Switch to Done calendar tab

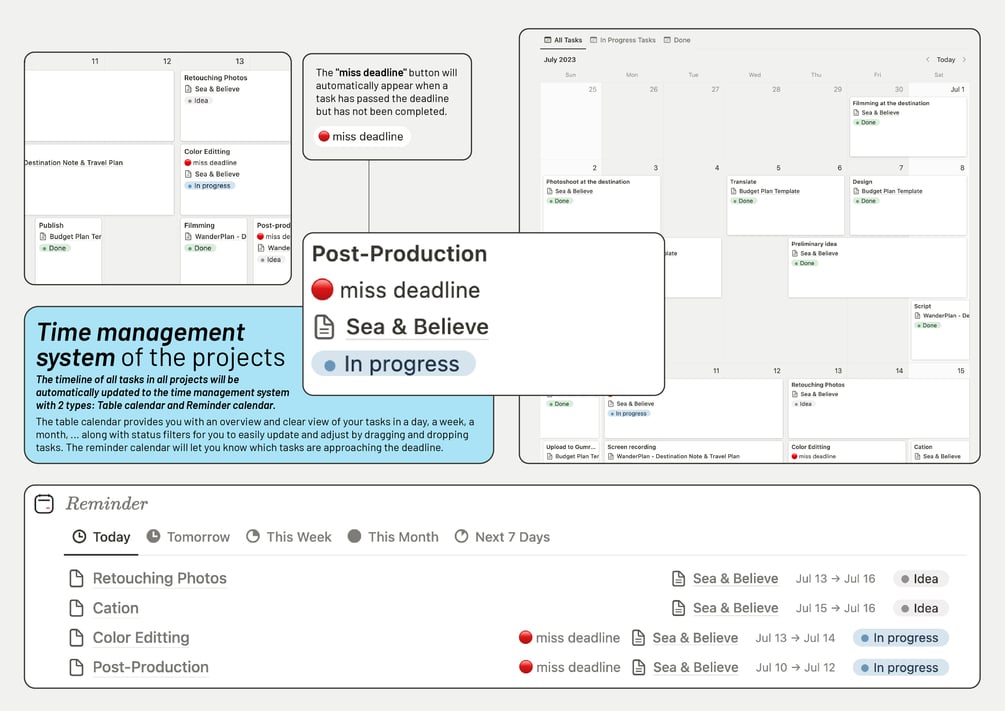coord(677,40)
